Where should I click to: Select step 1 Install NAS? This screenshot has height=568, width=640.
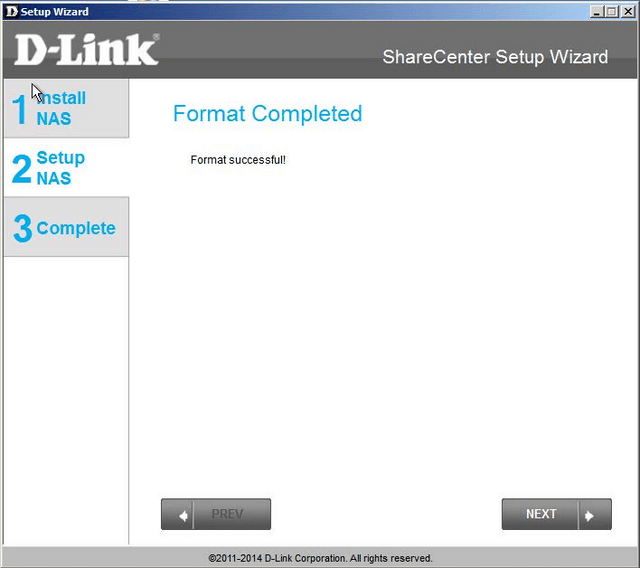(66, 108)
